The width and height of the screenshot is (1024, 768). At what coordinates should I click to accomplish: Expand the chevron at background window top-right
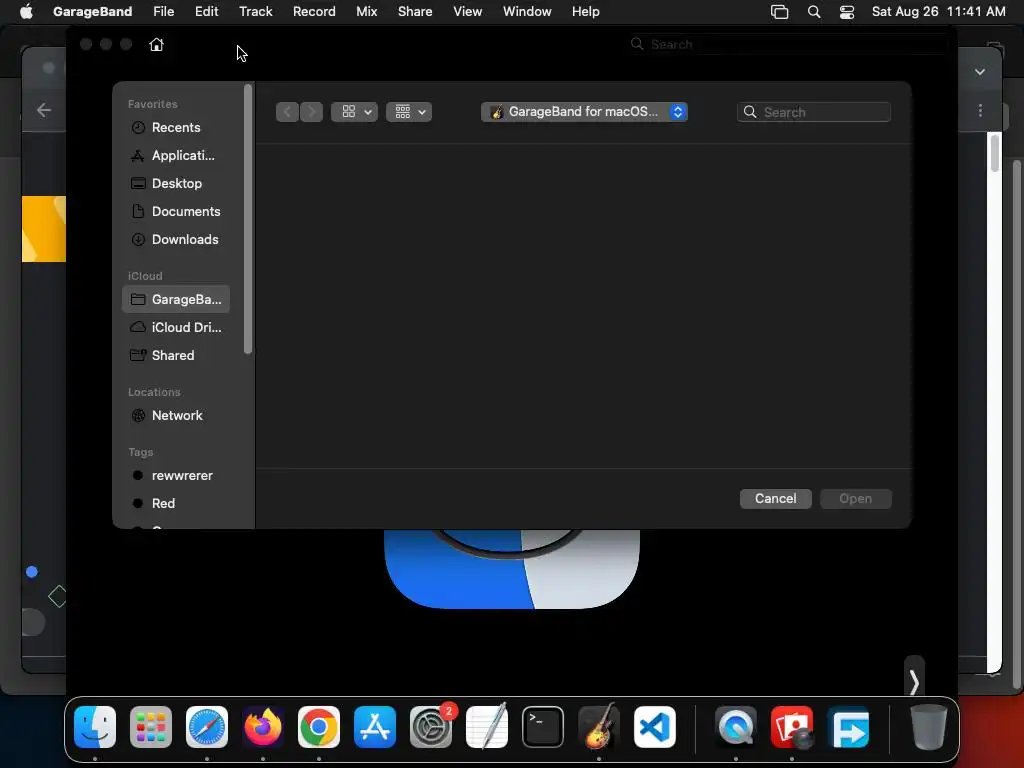point(980,72)
